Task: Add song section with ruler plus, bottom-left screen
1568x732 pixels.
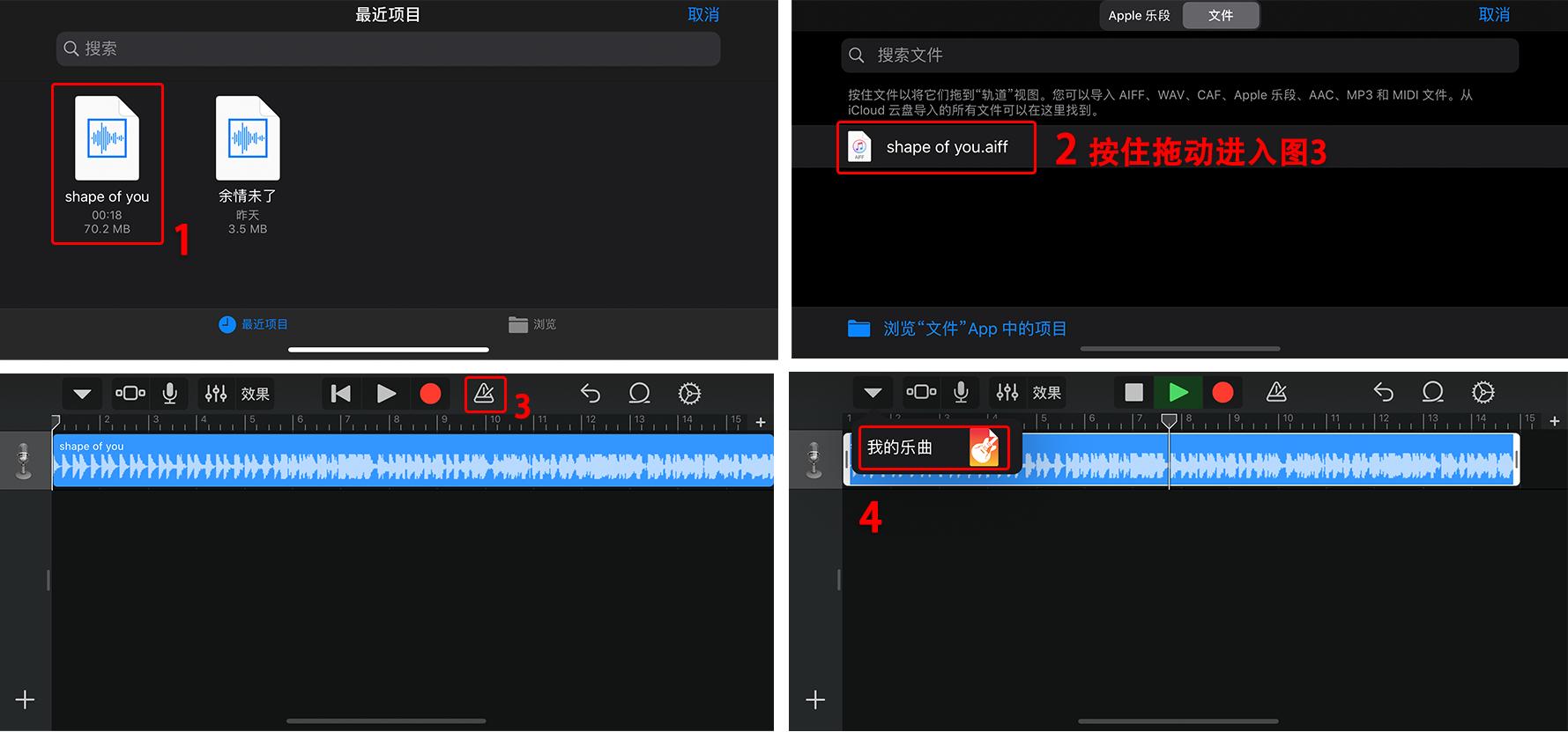Action: [761, 422]
